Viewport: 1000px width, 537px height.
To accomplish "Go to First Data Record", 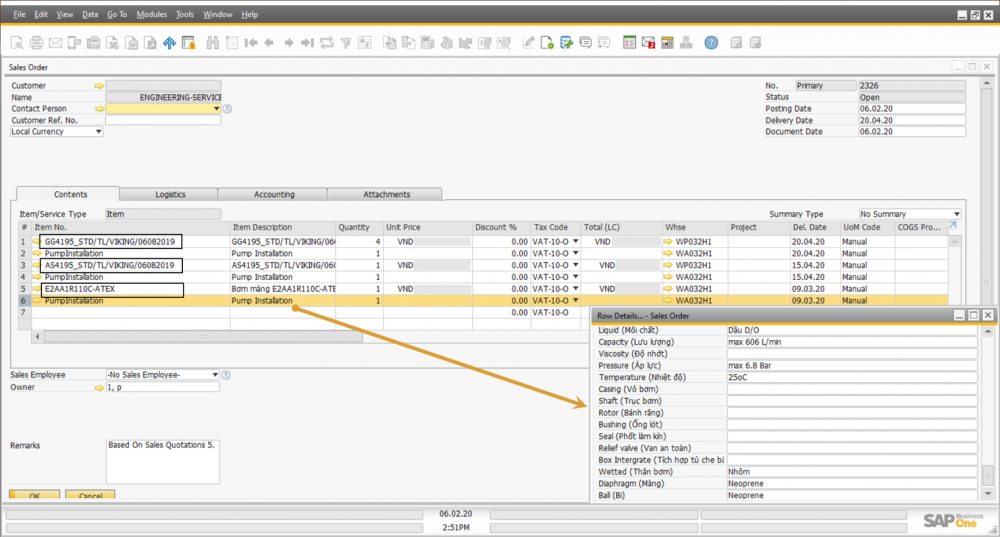I will click(251, 43).
